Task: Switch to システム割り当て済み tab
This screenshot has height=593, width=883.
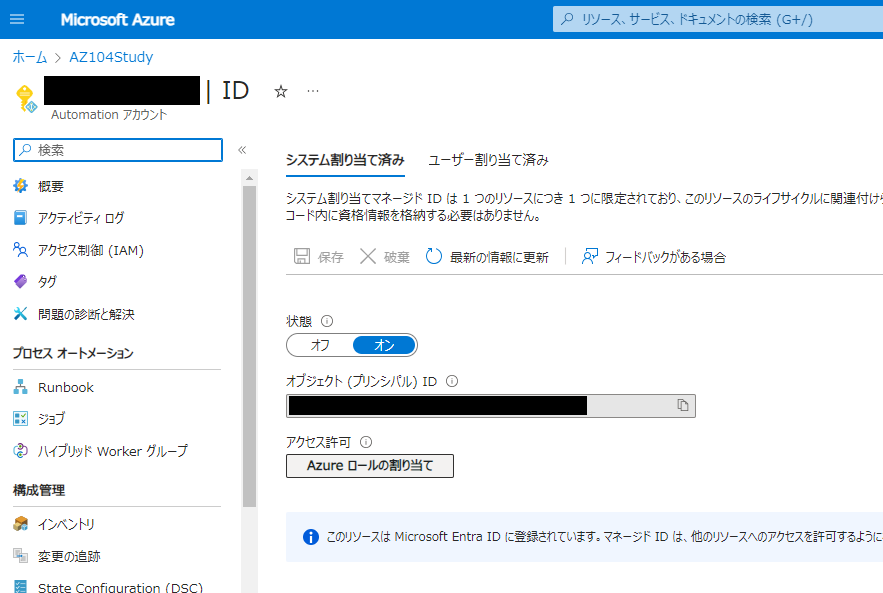Action: point(345,160)
